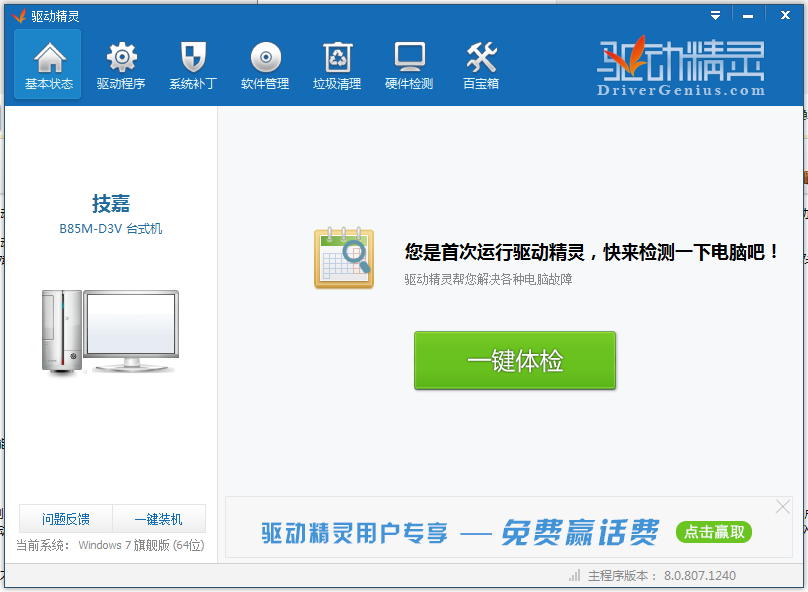Switch to 硬件检测 monitor tab
The image size is (808, 592).
[409, 64]
